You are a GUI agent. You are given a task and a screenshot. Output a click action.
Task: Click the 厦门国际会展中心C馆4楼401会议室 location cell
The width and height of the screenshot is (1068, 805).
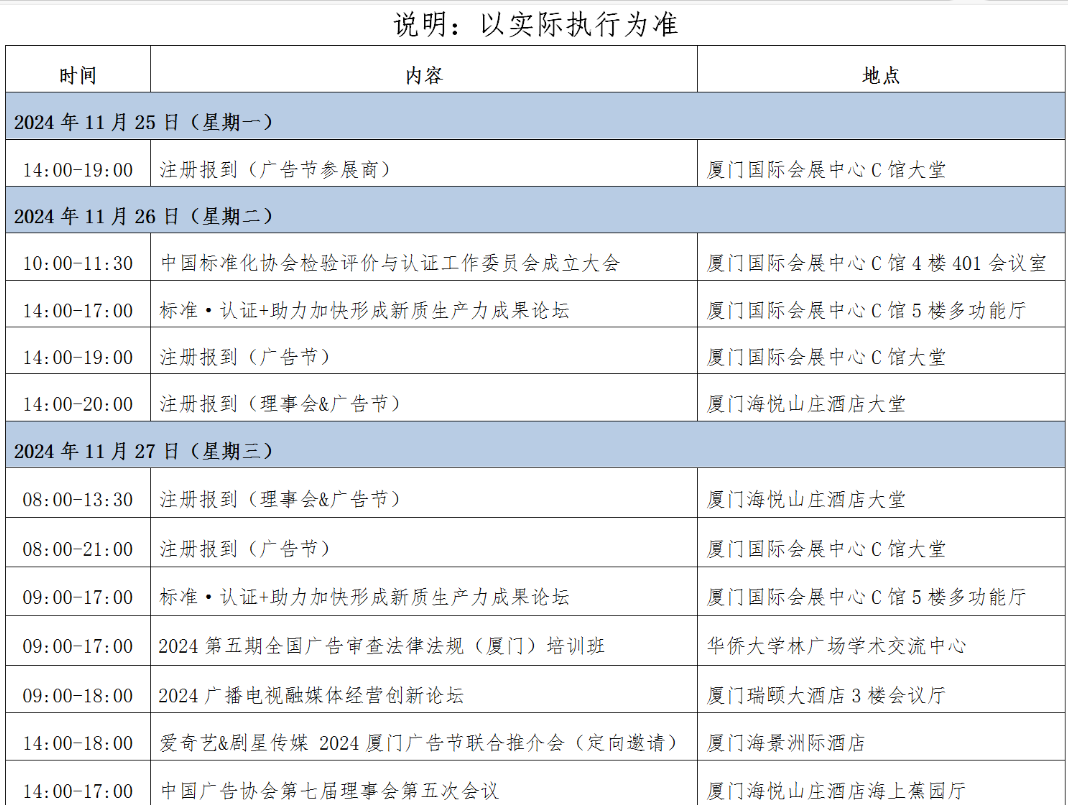click(877, 264)
